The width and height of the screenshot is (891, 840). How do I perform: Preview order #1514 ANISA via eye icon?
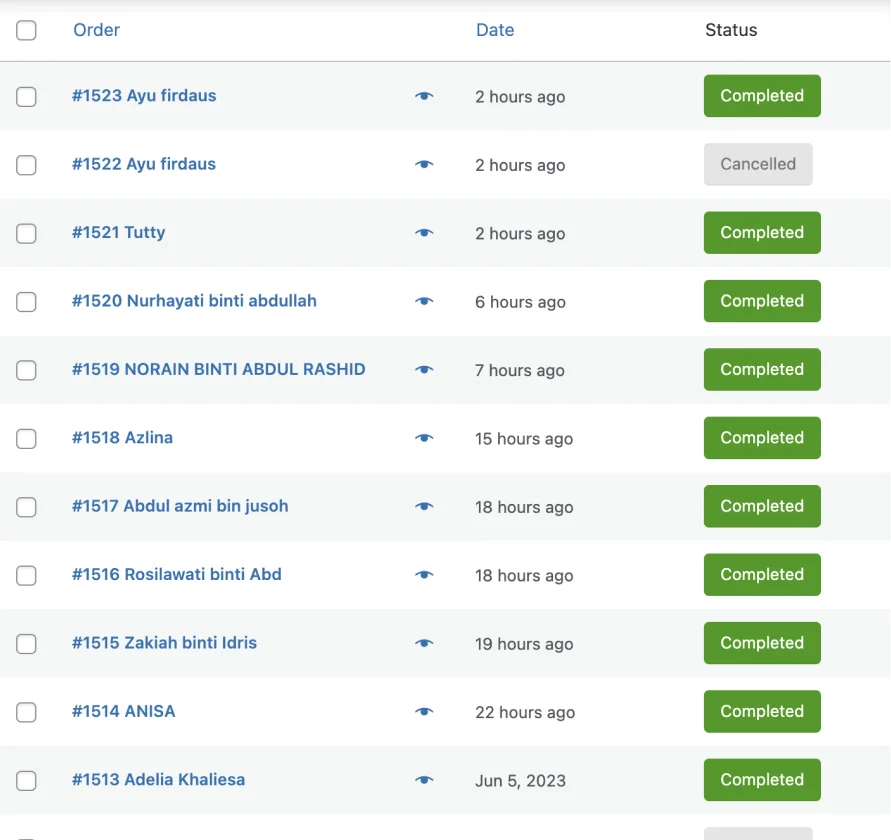point(424,712)
